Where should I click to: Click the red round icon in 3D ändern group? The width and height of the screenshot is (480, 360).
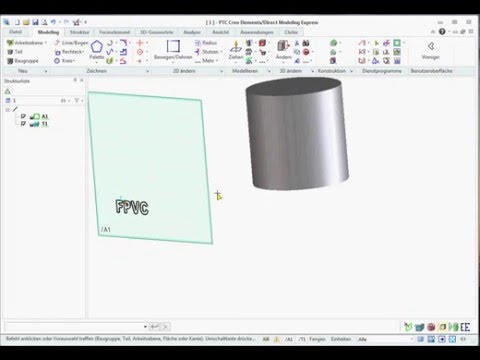coord(306,52)
